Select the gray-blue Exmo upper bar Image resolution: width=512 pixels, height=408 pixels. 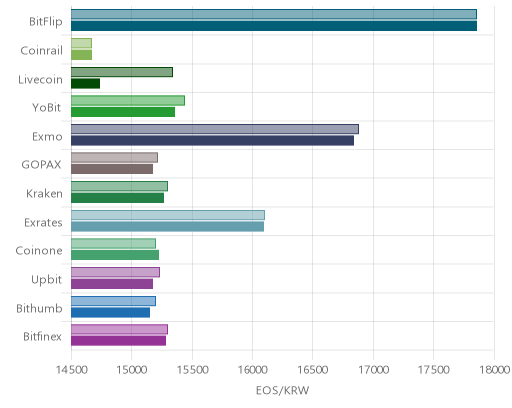[x=215, y=129]
